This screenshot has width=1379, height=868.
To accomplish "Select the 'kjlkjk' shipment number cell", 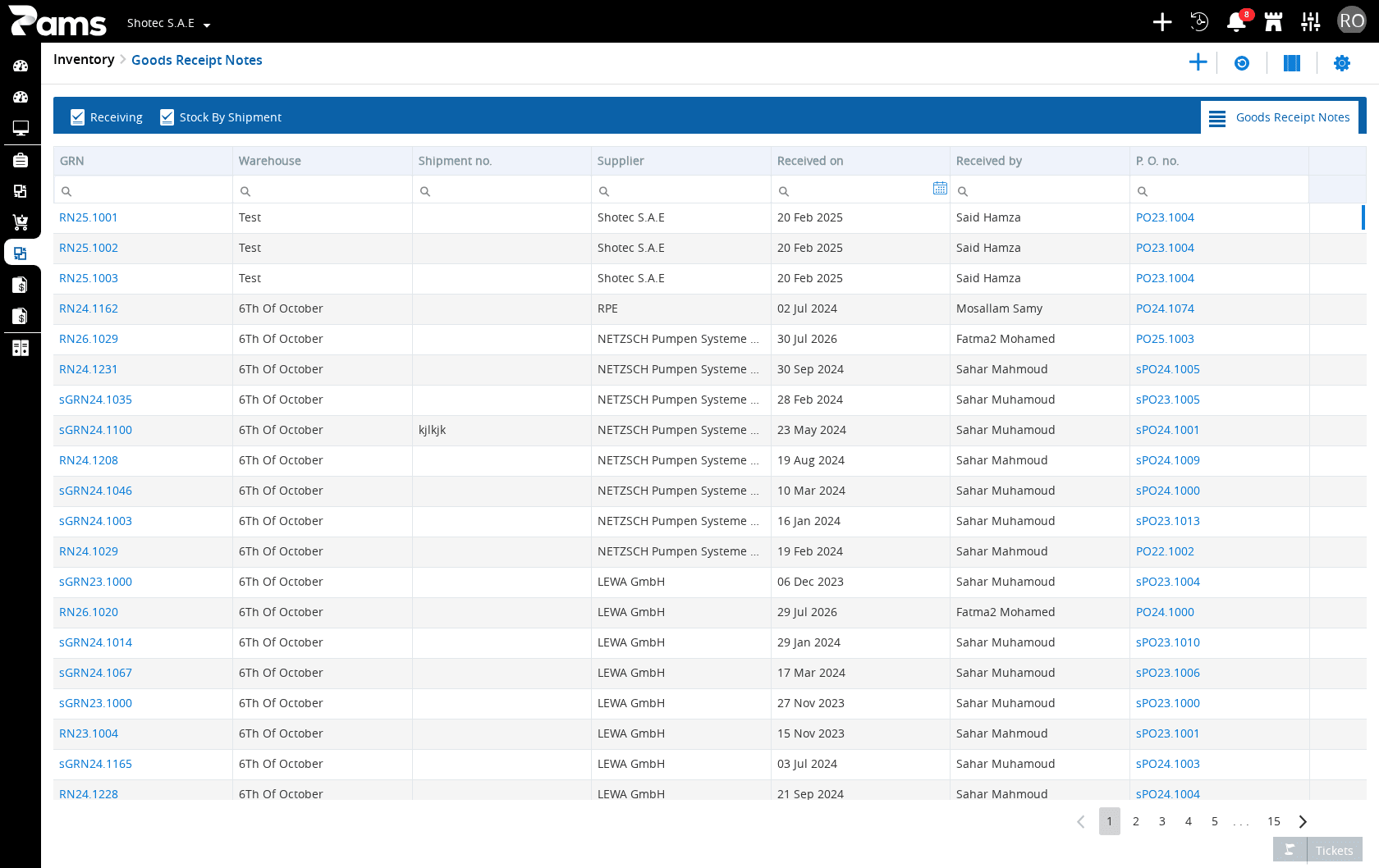I will 502,430.
